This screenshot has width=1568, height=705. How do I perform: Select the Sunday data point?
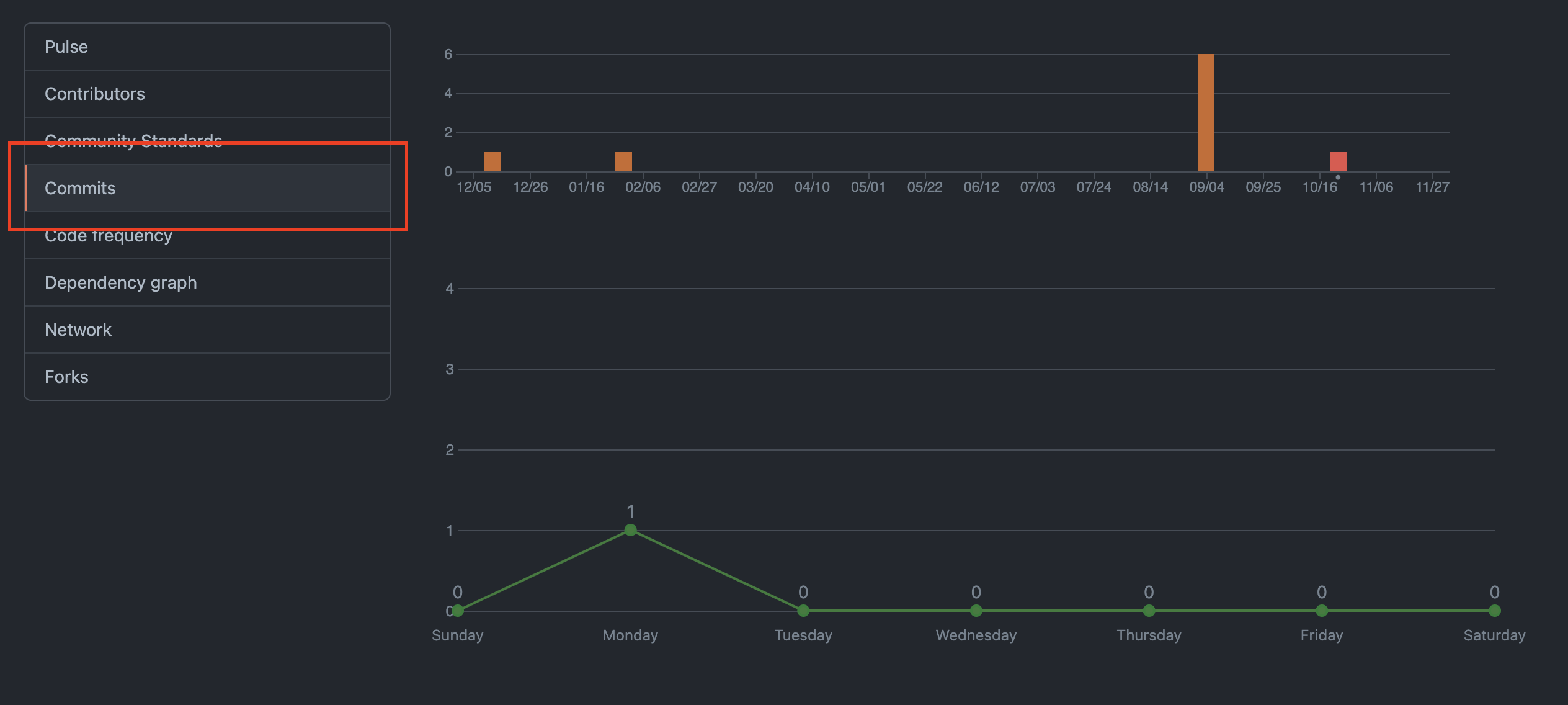pyautogui.click(x=457, y=611)
